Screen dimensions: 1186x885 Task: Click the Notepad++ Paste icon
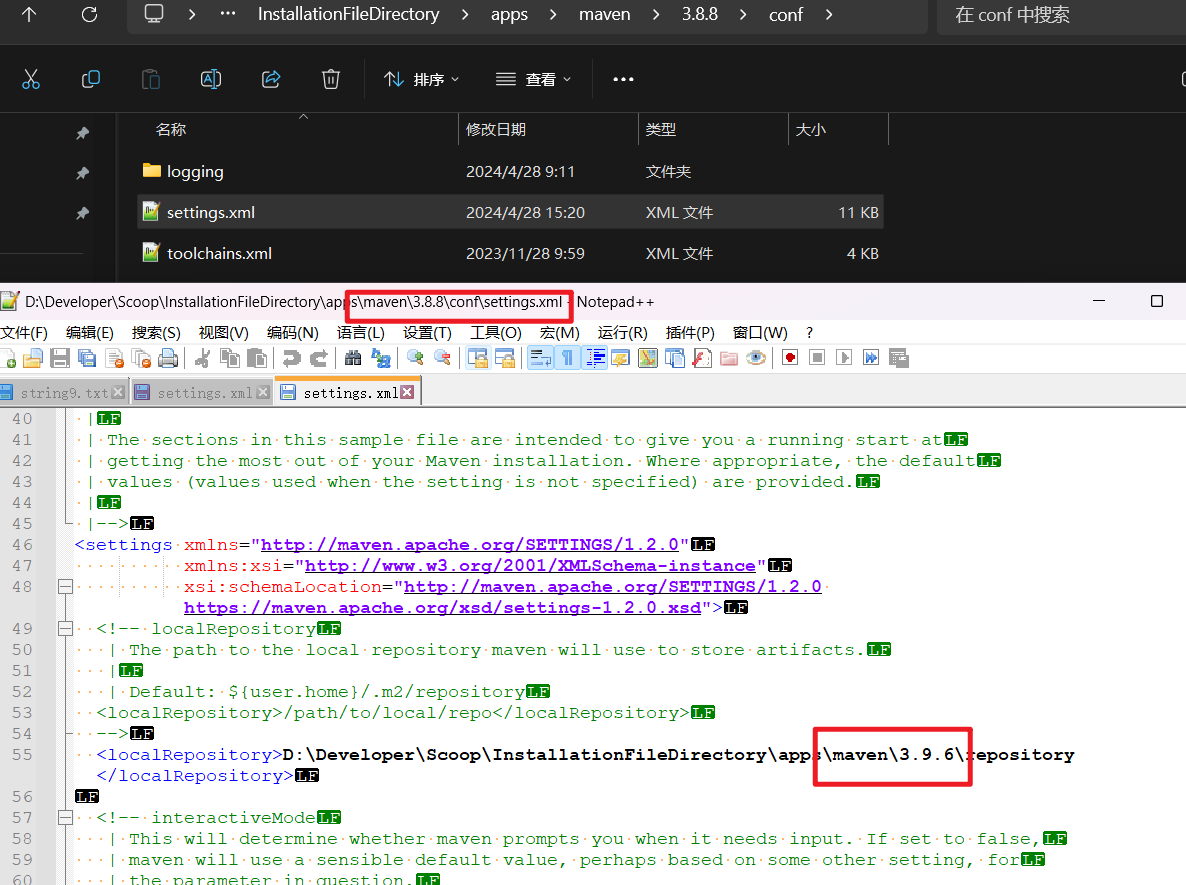pos(256,359)
